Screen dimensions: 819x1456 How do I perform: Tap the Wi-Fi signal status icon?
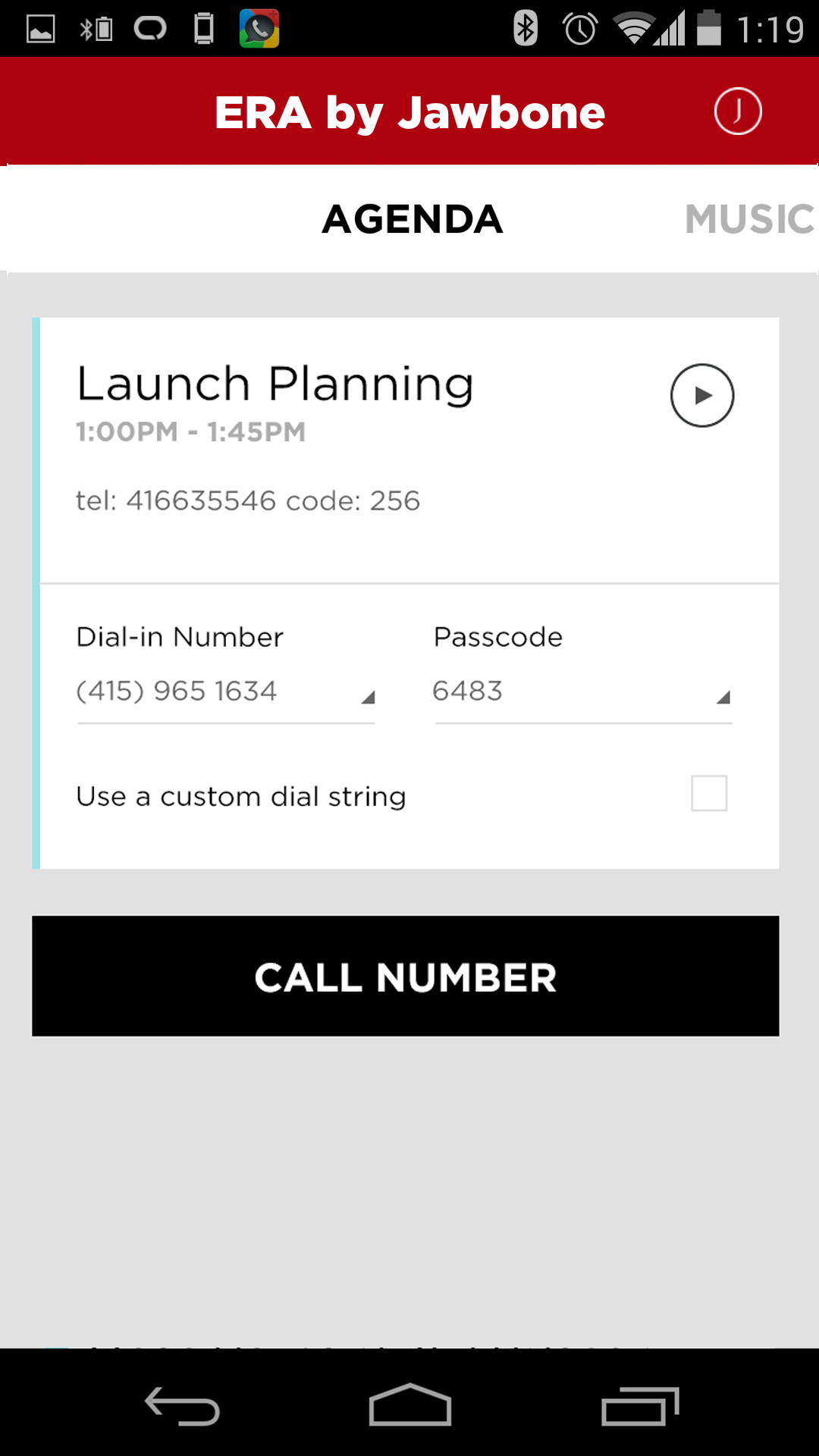(634, 29)
